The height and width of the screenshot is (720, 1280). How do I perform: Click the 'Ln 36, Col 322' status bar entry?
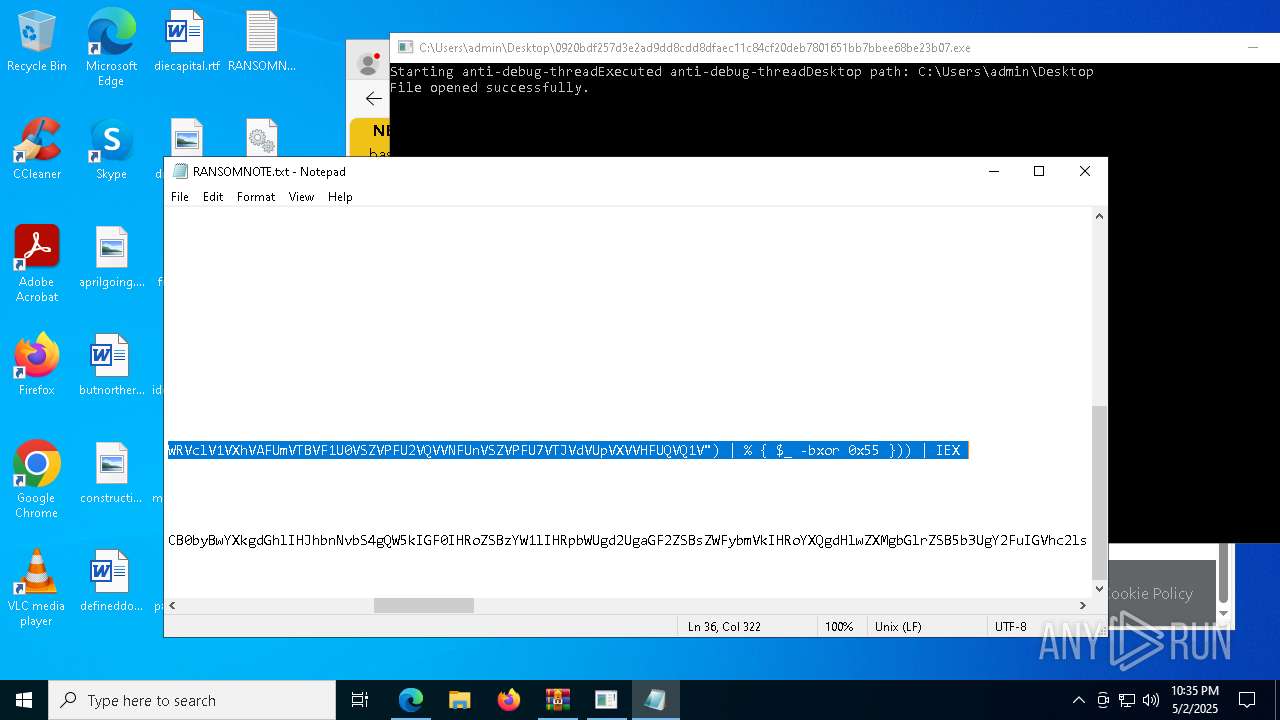tap(724, 626)
